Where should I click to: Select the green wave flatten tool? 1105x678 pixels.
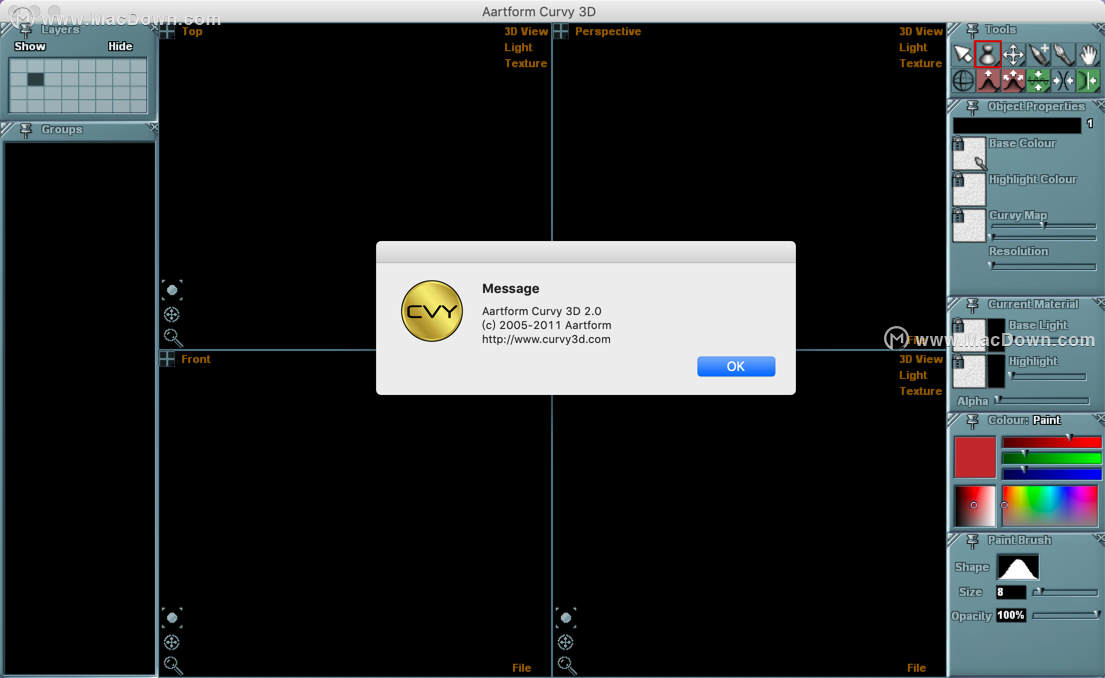click(x=1039, y=80)
